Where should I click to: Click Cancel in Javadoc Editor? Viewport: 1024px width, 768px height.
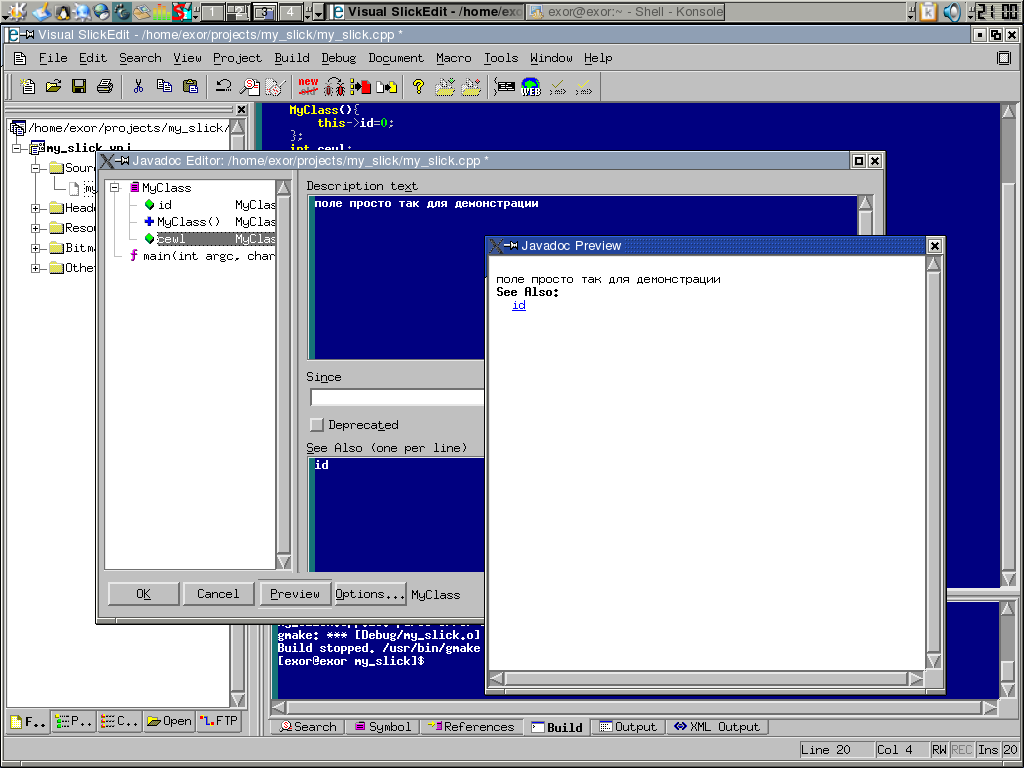pyautogui.click(x=218, y=594)
